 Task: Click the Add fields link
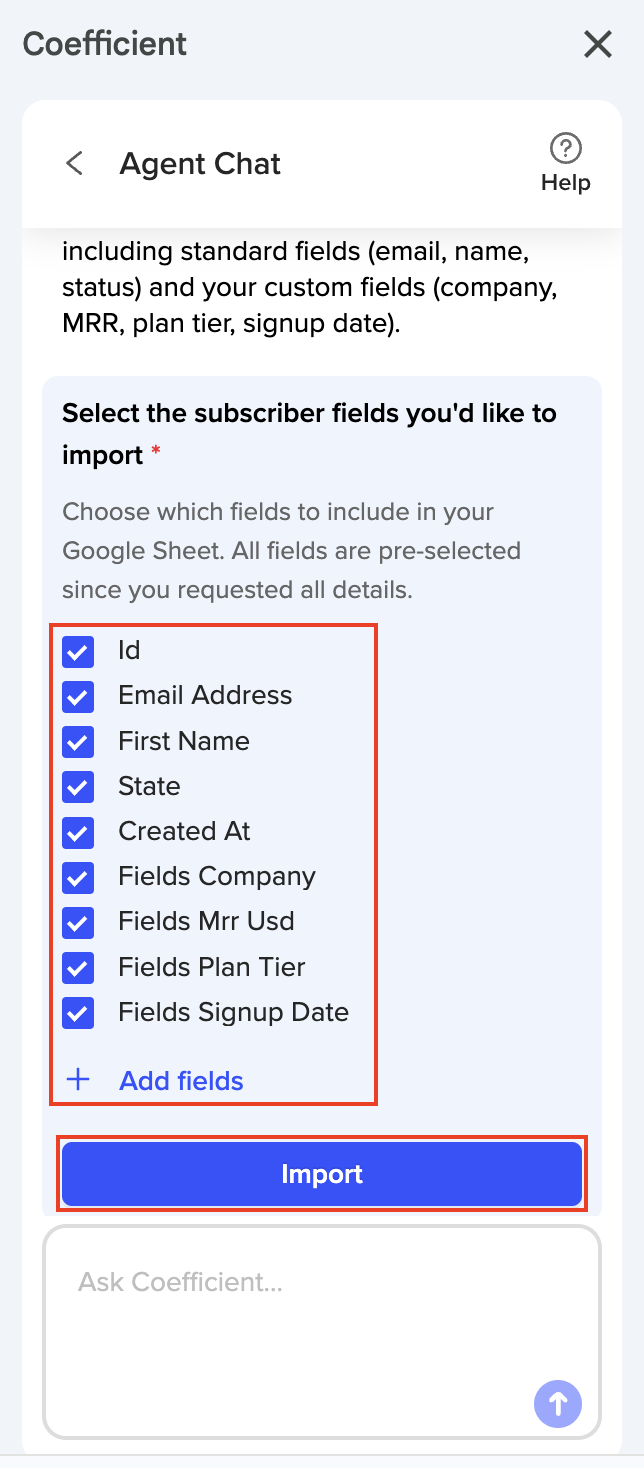pos(181,1081)
